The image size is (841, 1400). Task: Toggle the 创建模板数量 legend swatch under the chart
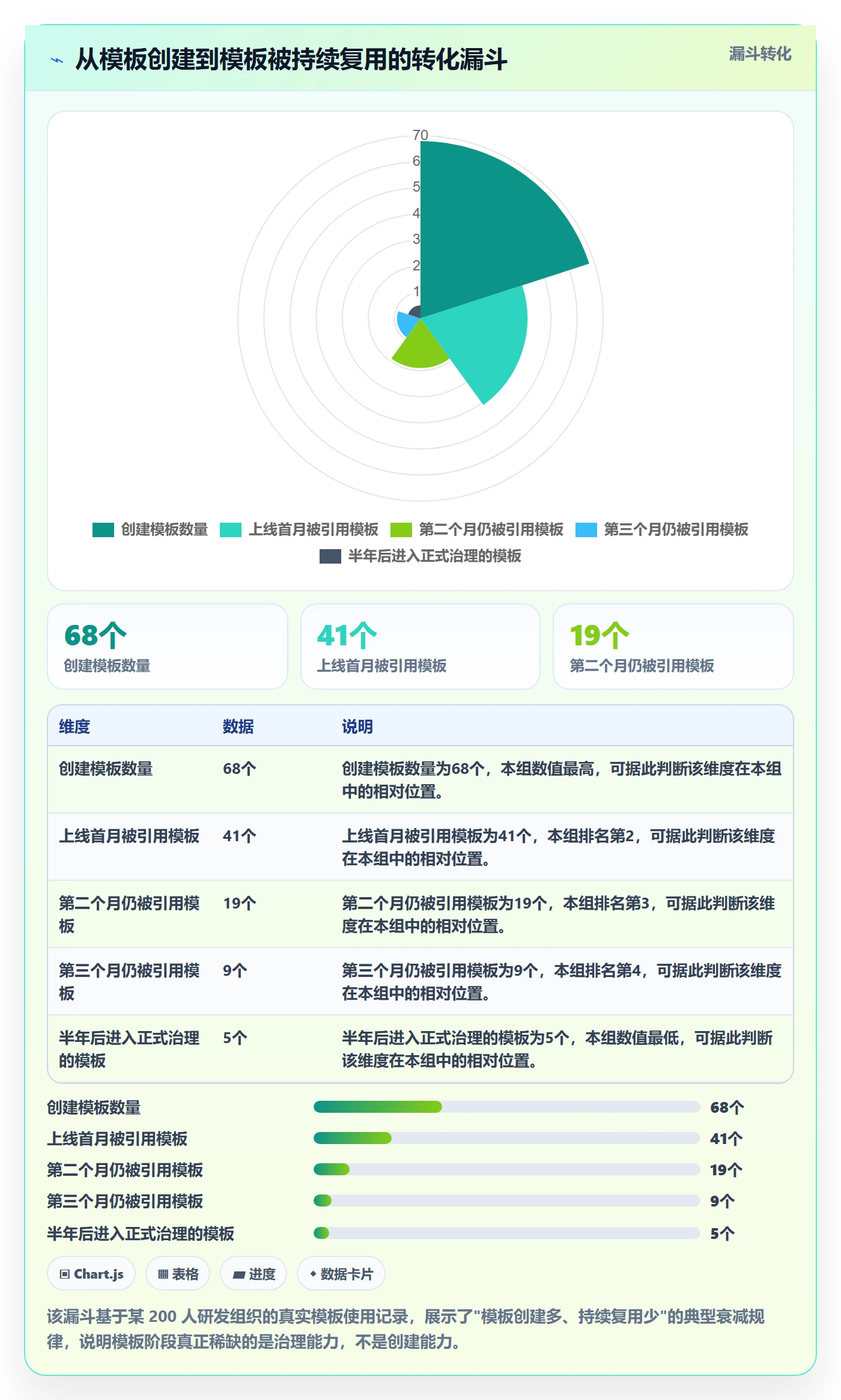coord(103,529)
